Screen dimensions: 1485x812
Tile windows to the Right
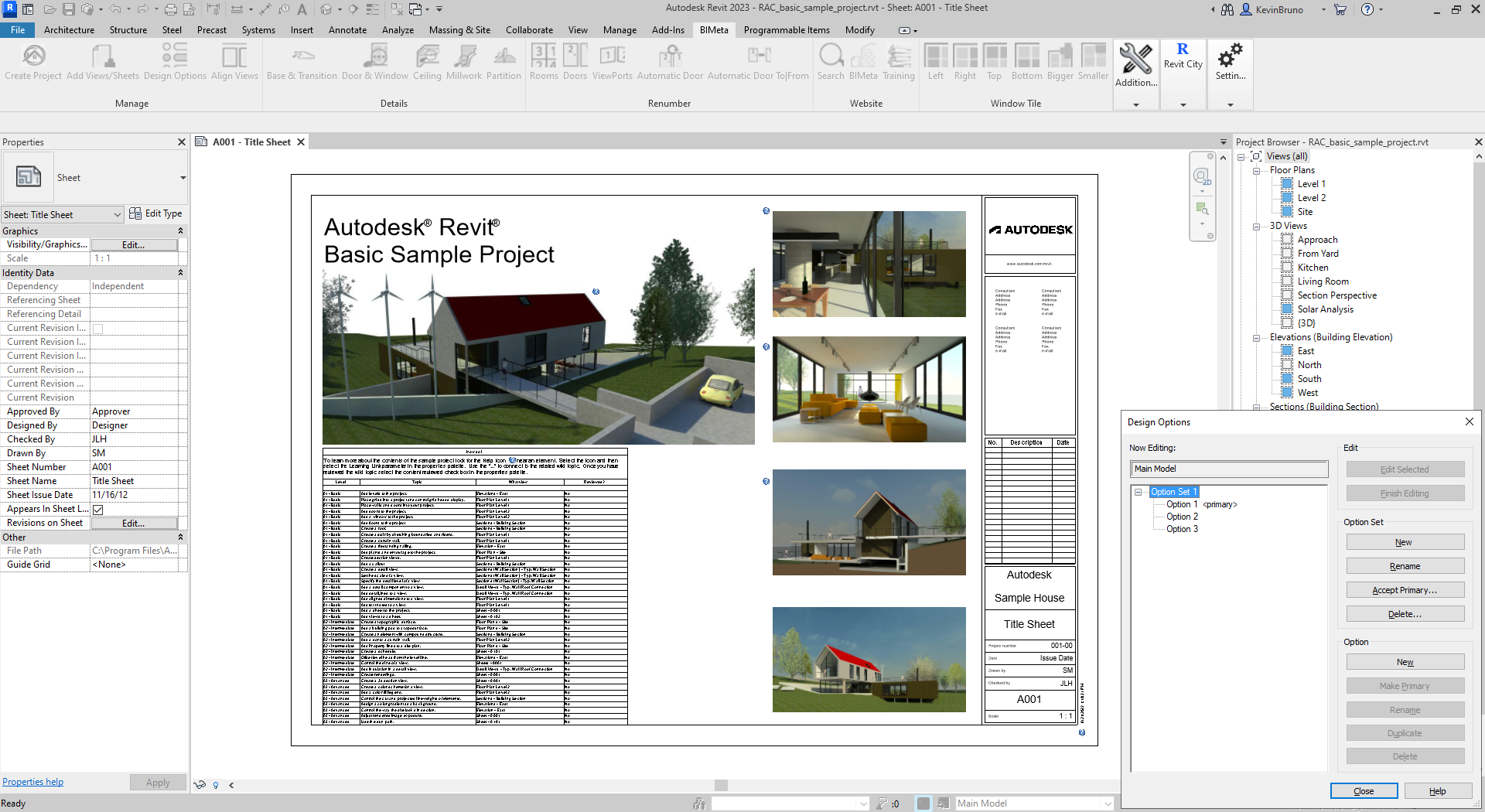point(965,62)
